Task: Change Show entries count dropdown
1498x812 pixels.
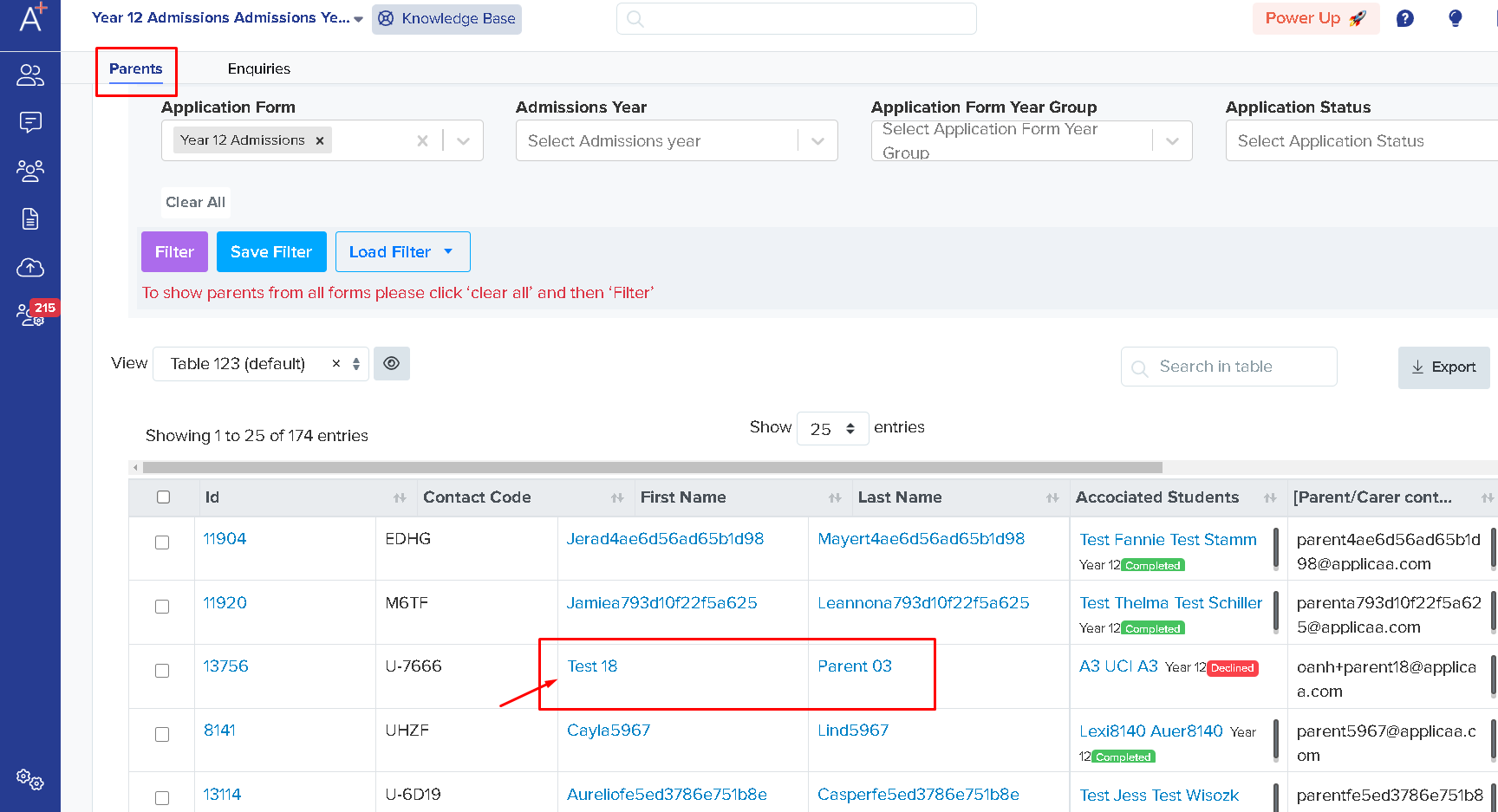Action: tap(832, 428)
